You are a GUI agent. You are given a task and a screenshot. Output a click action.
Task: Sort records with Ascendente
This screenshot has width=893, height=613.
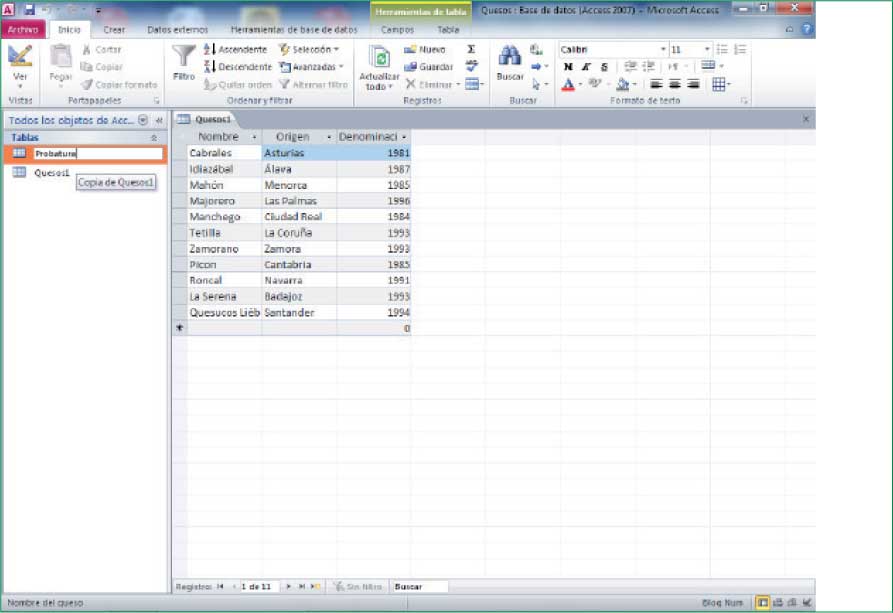coord(236,49)
